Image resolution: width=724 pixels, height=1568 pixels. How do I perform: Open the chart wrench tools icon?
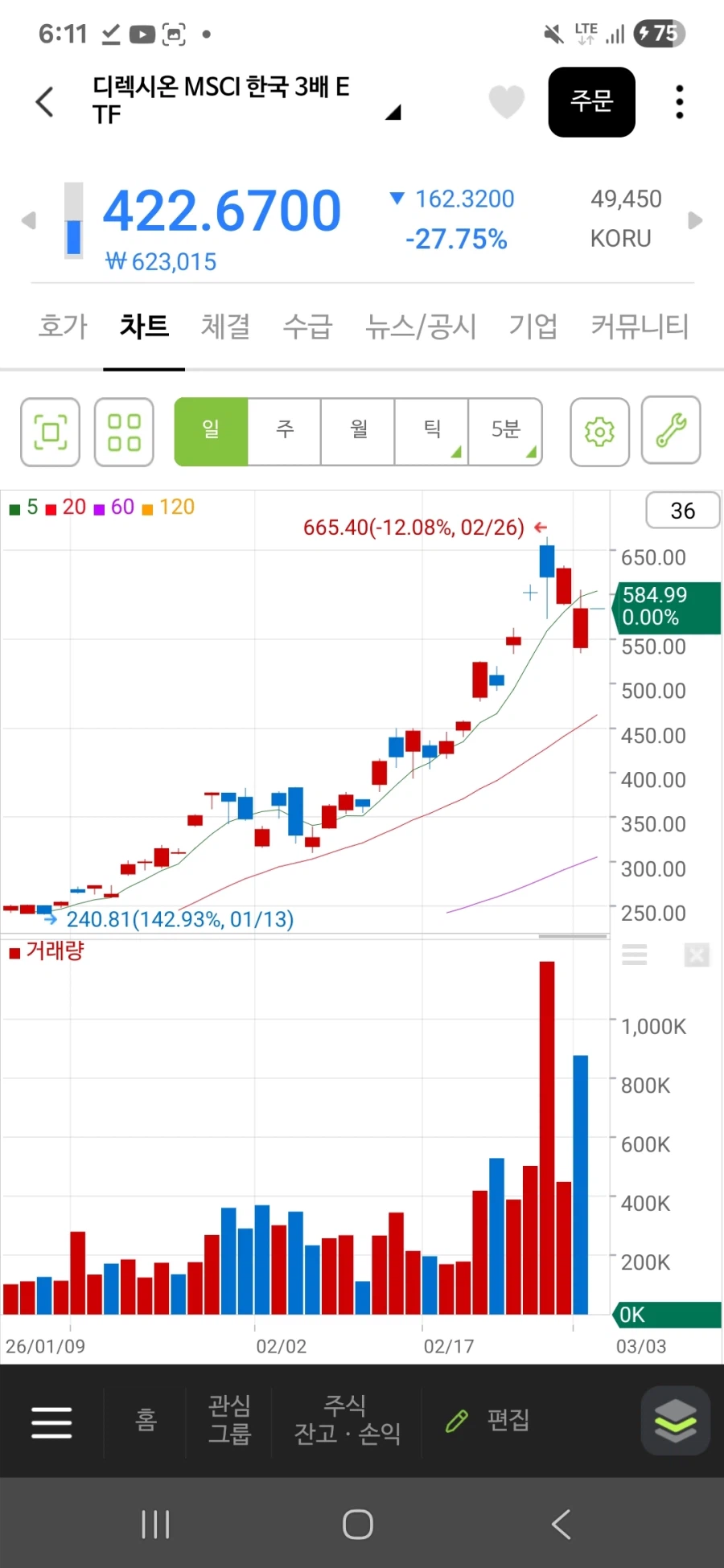[671, 430]
